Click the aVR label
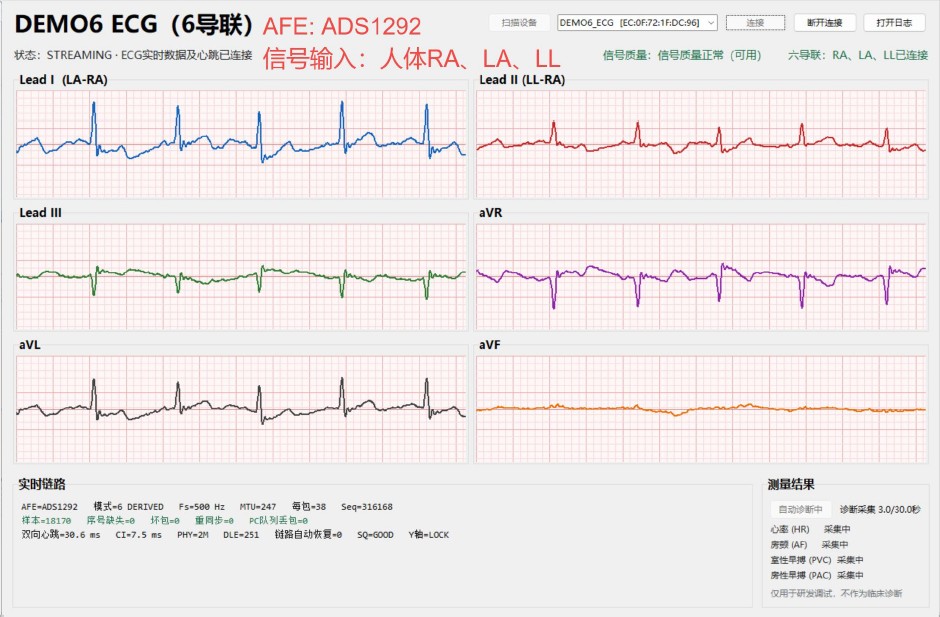Screen dimensions: 940x617 click(x=490, y=213)
